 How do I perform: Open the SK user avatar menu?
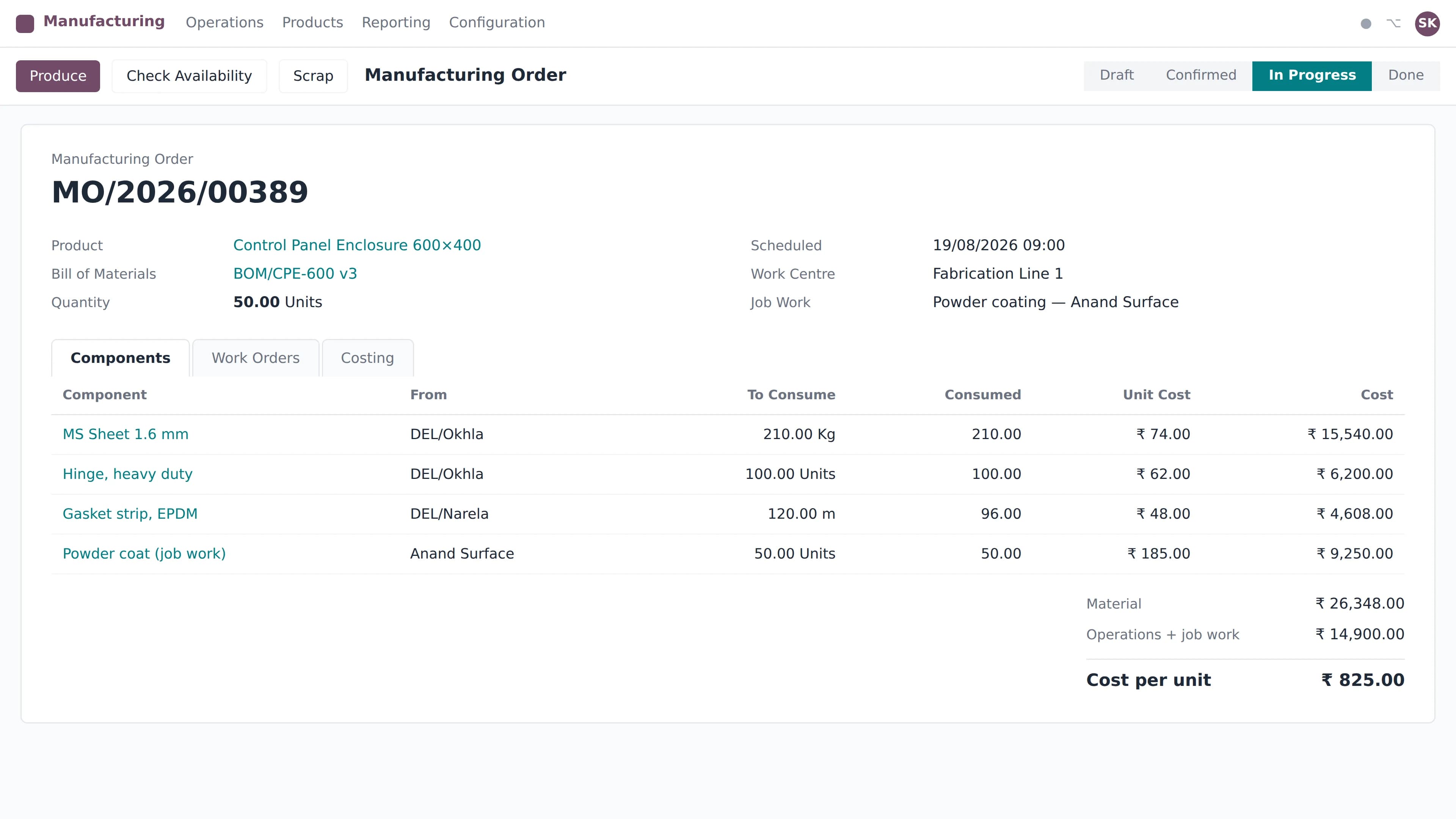1427,23
